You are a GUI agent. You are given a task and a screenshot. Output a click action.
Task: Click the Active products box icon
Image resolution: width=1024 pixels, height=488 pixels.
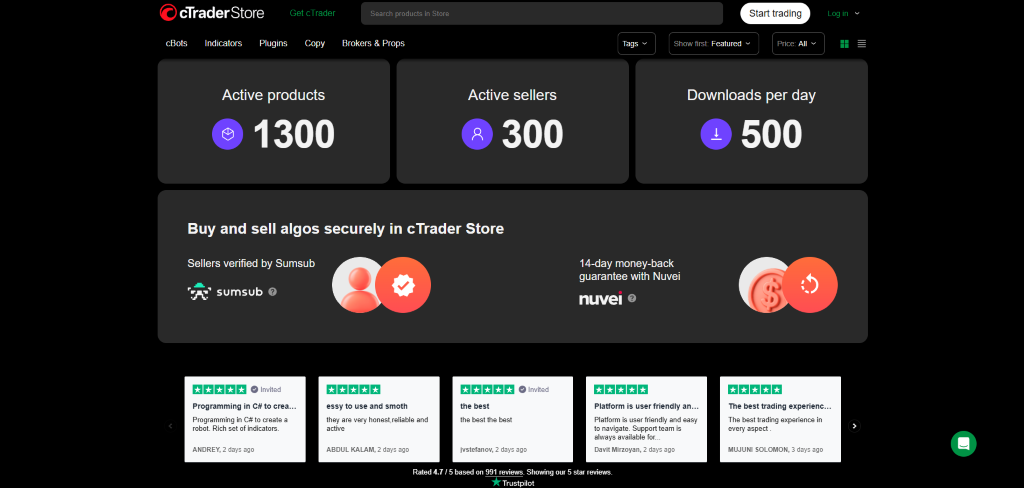click(x=227, y=134)
